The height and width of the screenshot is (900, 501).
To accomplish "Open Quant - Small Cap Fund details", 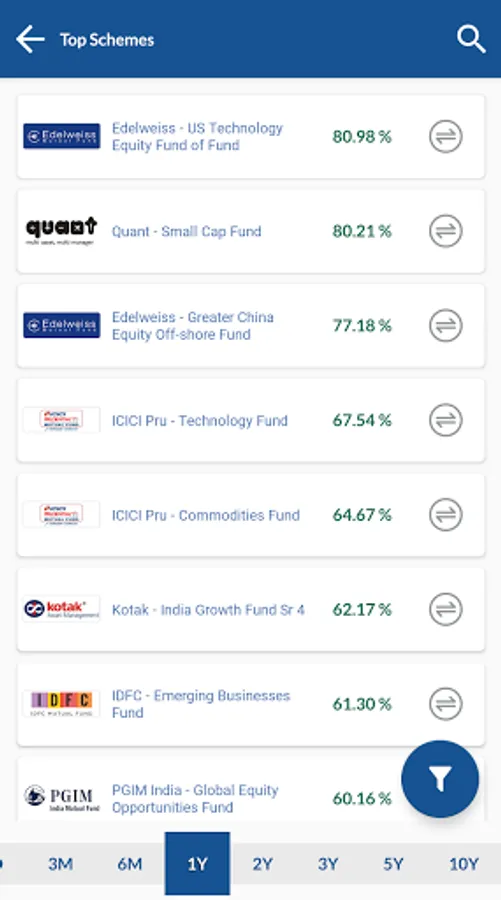I will click(186, 231).
